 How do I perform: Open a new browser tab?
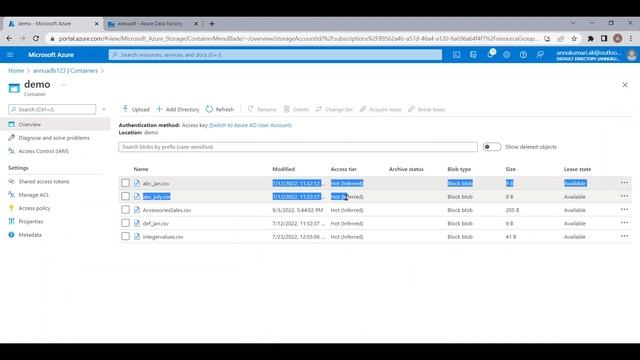(212, 24)
